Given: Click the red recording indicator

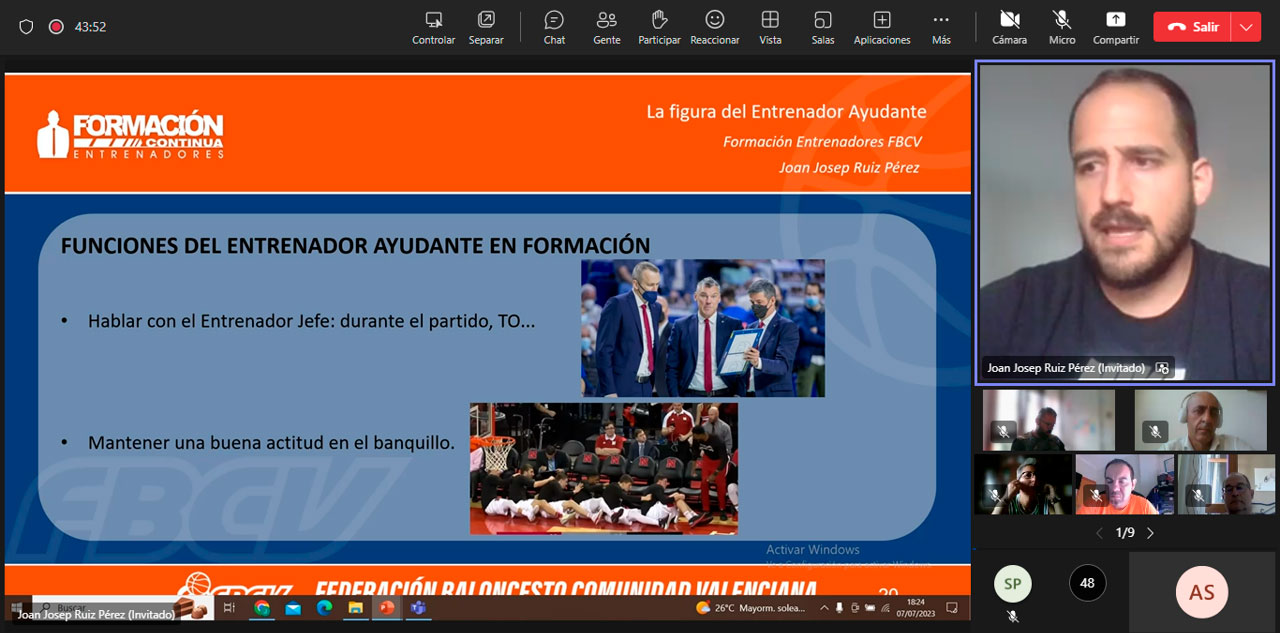Looking at the screenshot, I should click(x=56, y=27).
